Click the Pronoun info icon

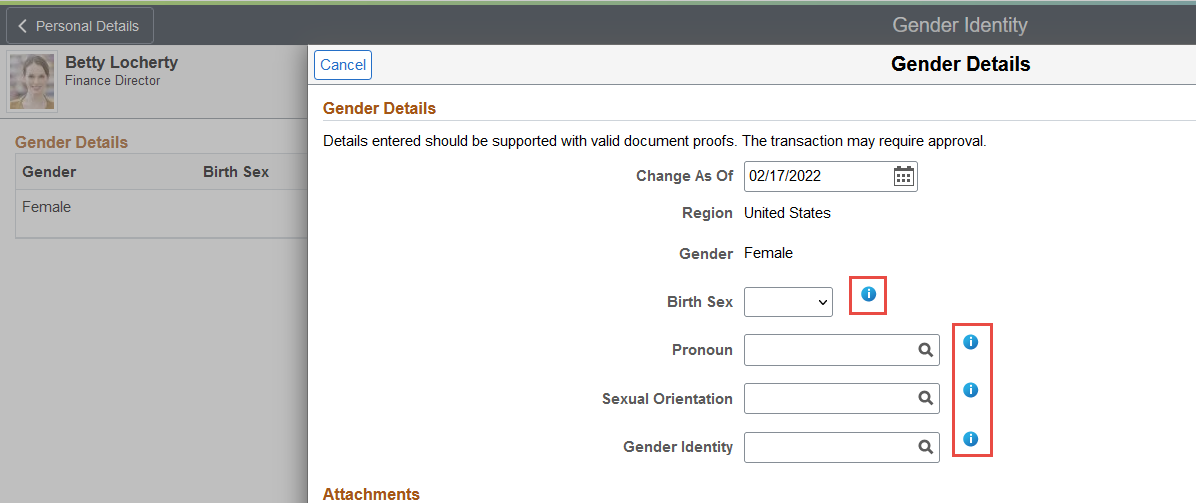coord(970,342)
